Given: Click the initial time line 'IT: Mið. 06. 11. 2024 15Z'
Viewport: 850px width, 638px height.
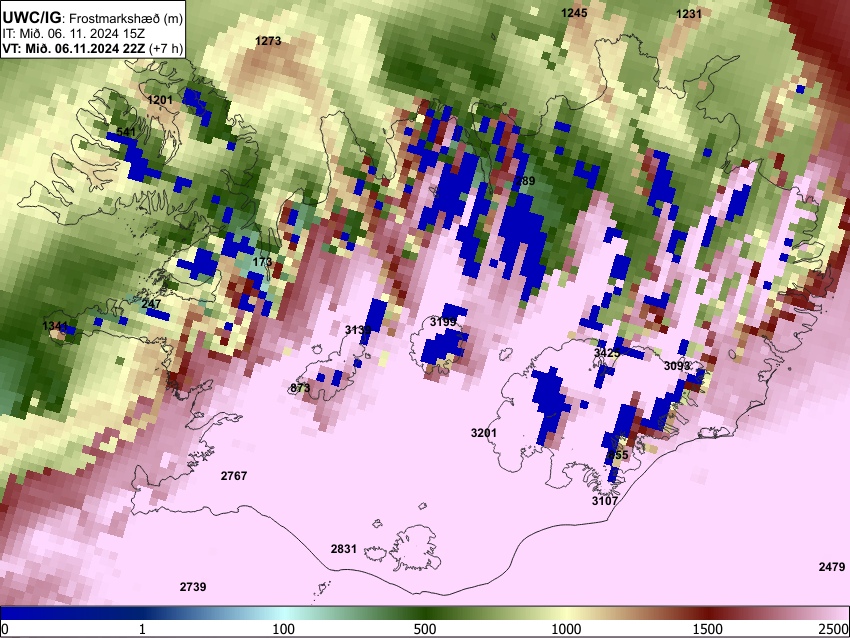Looking at the screenshot, I should point(76,34).
